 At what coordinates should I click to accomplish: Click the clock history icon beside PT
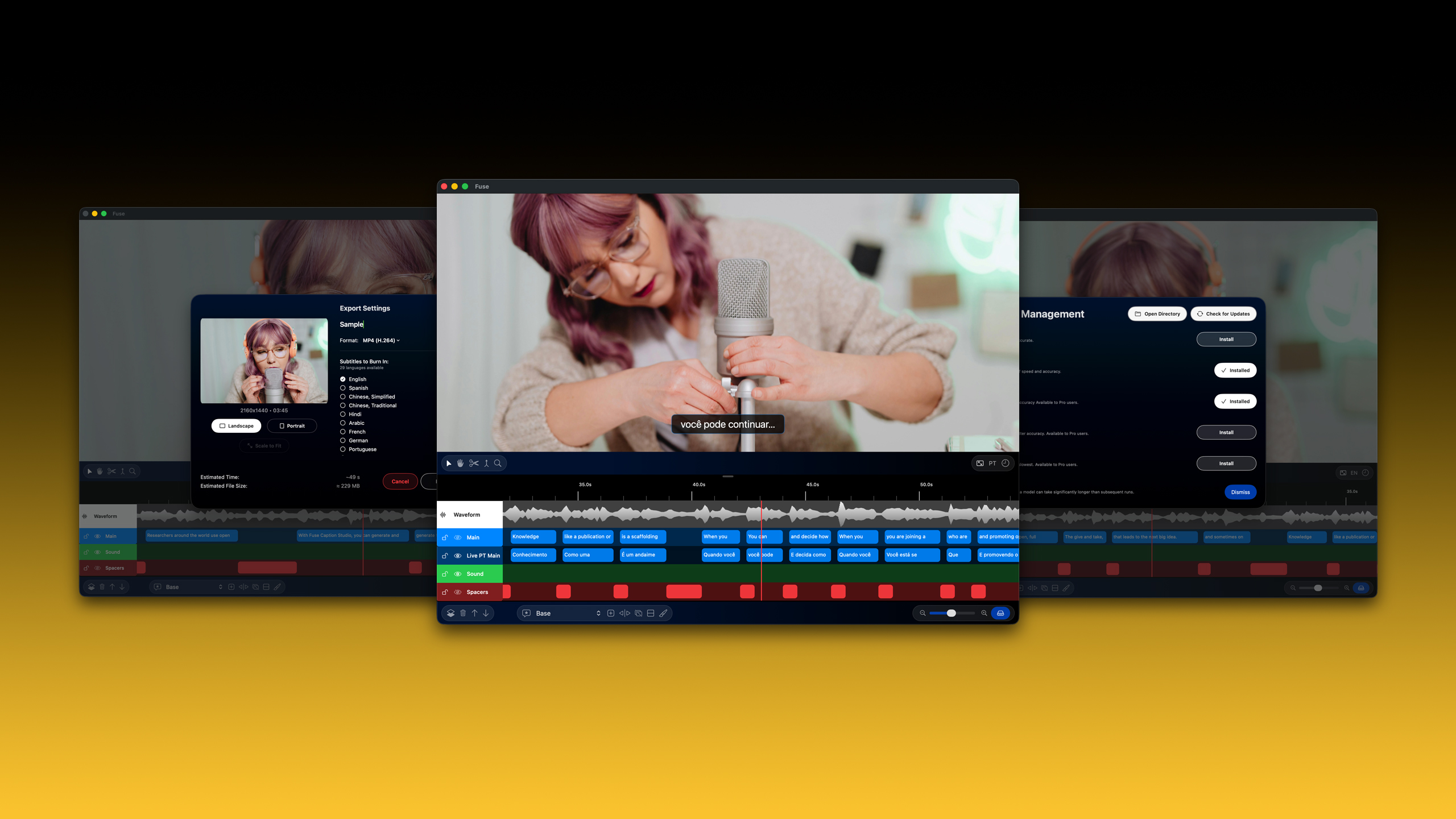[1006, 463]
